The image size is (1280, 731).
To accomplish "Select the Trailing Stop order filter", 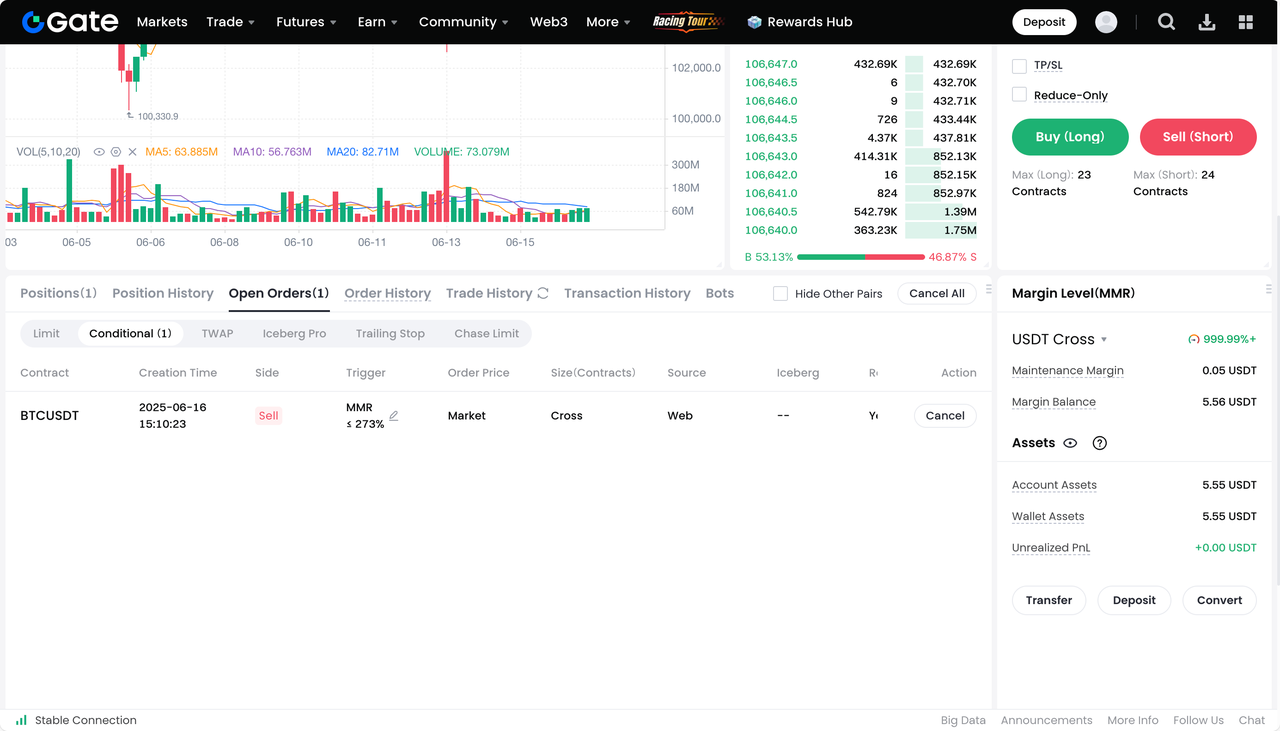I will point(390,334).
